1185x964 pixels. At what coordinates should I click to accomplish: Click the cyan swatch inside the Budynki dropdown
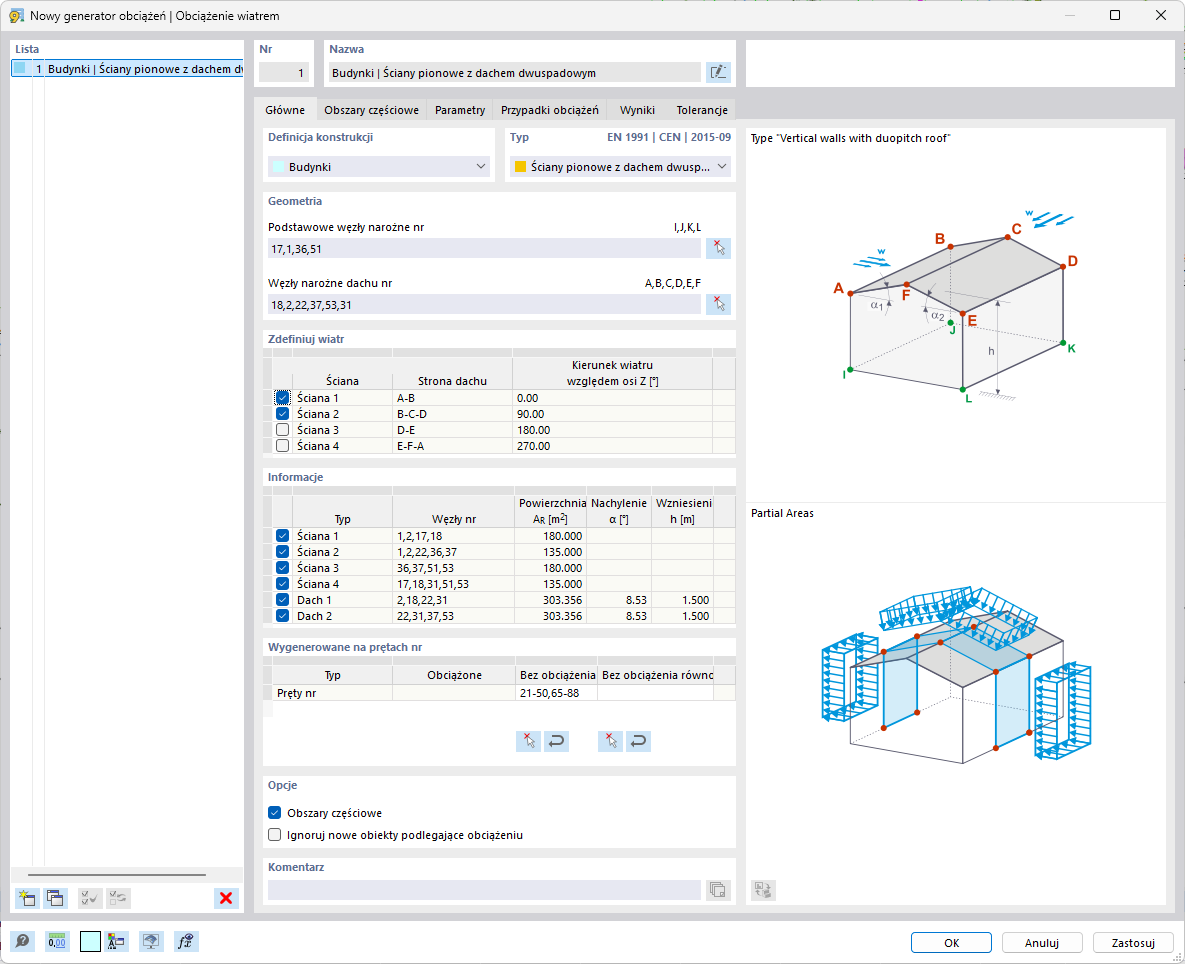(279, 166)
